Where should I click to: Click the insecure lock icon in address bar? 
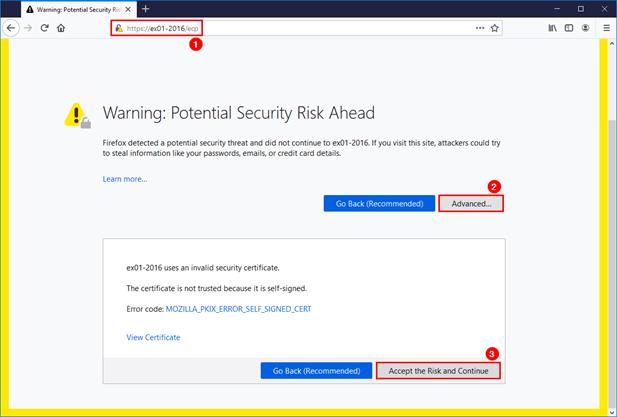click(119, 28)
